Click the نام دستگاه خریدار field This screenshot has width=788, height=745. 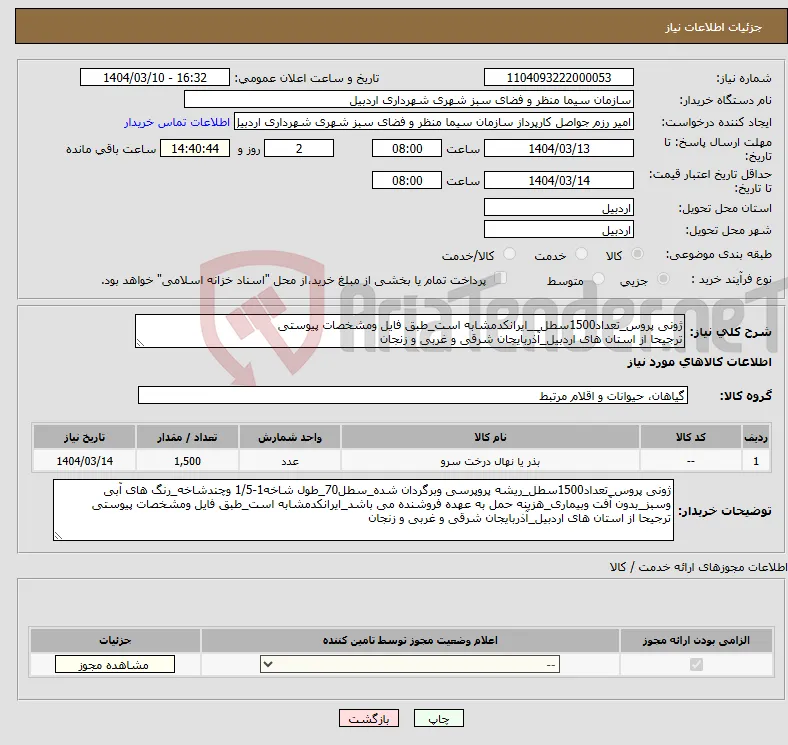click(x=409, y=100)
